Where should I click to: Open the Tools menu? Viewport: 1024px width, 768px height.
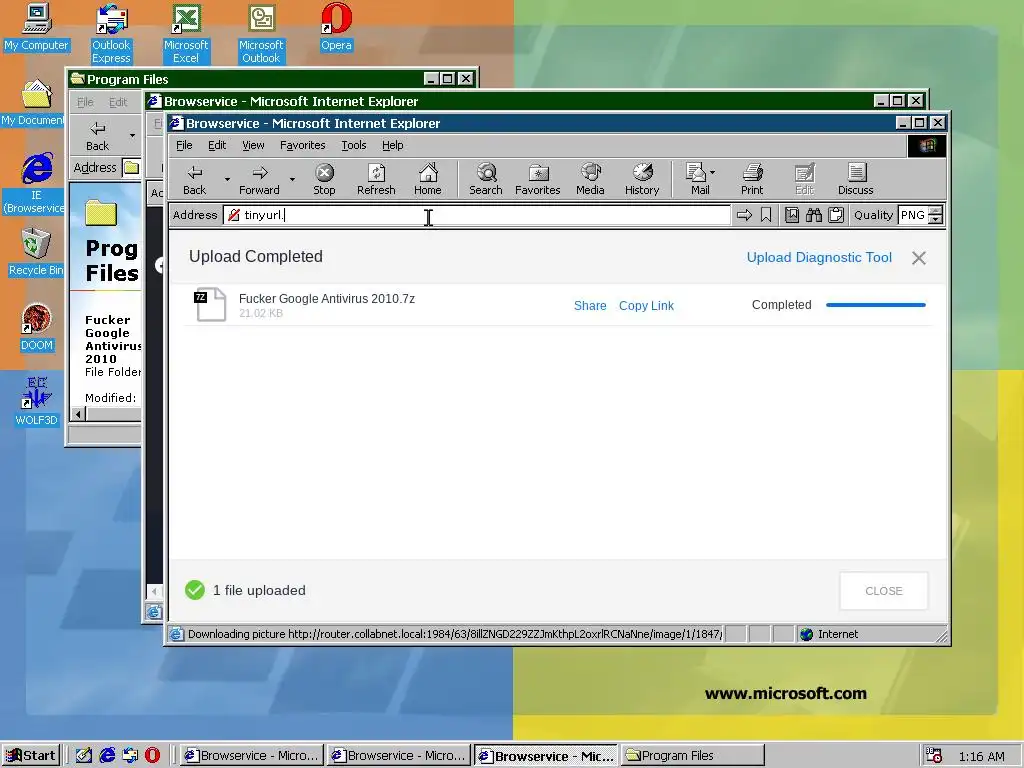(x=354, y=145)
